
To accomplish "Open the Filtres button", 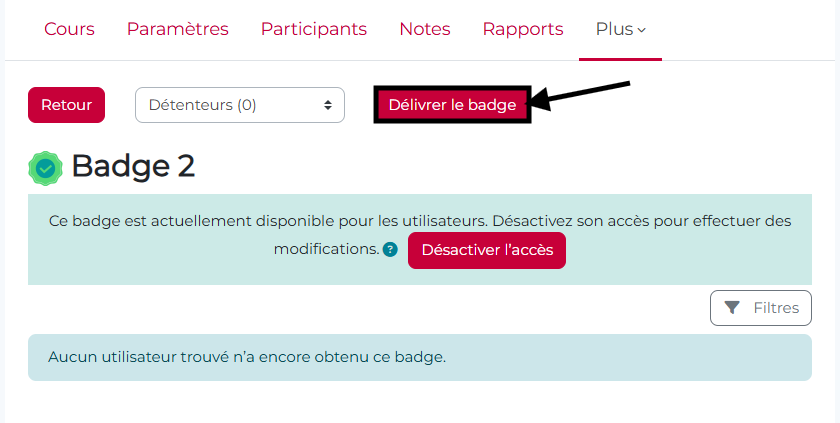I will [761, 308].
